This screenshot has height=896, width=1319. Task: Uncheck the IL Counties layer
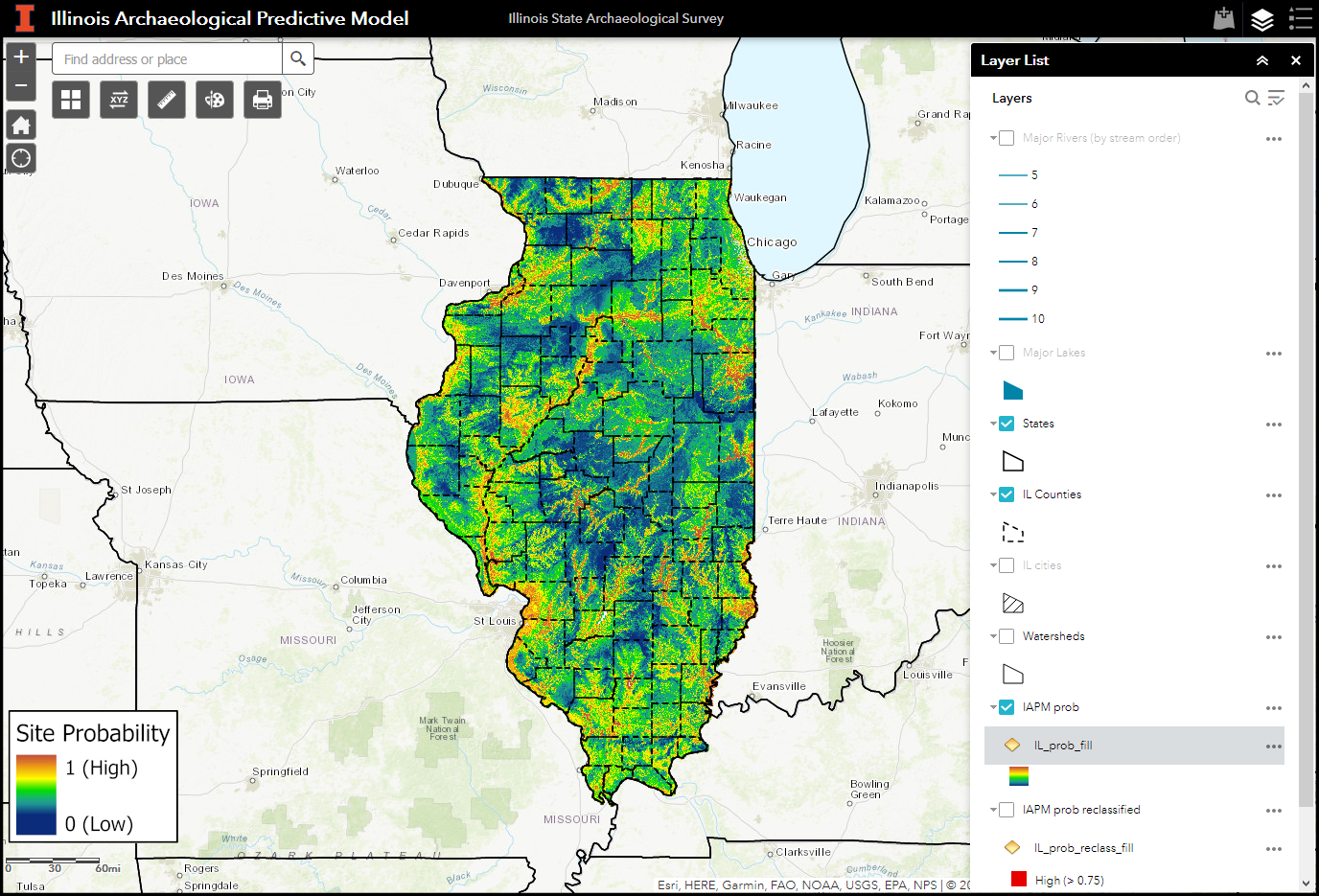1007,494
